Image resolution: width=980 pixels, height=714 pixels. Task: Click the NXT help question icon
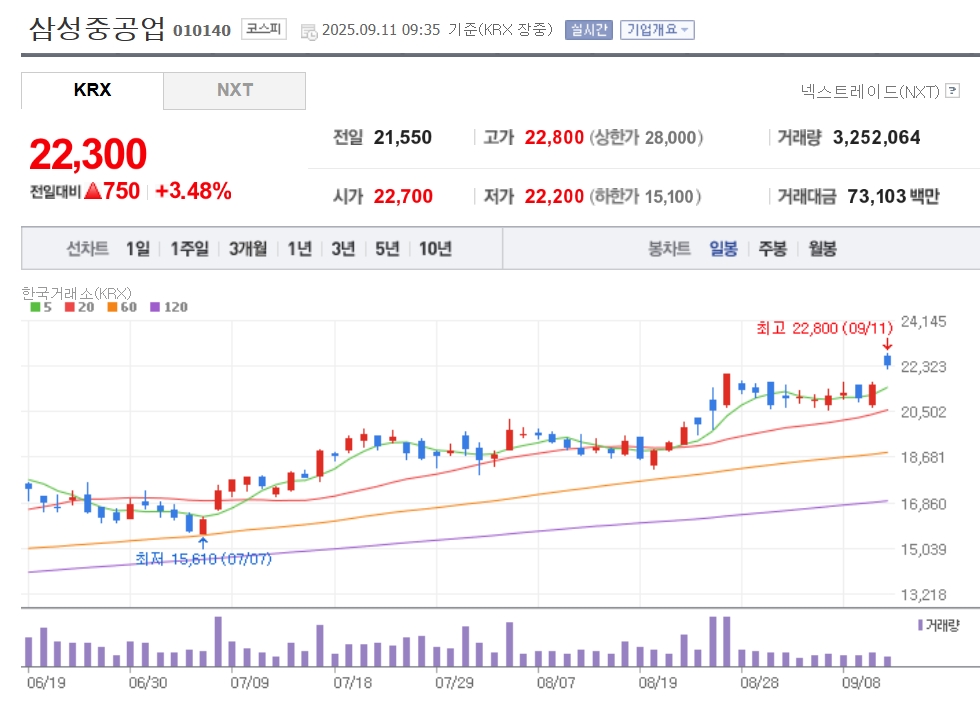(952, 91)
